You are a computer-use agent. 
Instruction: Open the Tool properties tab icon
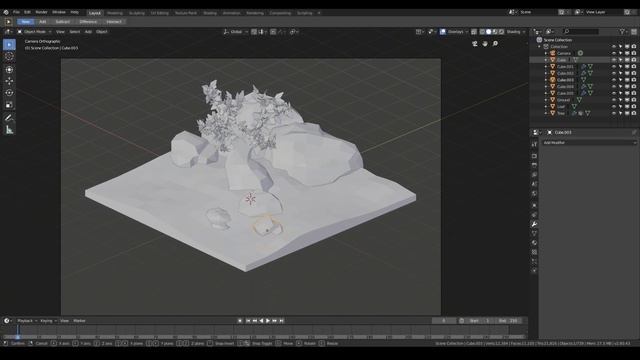(x=534, y=144)
